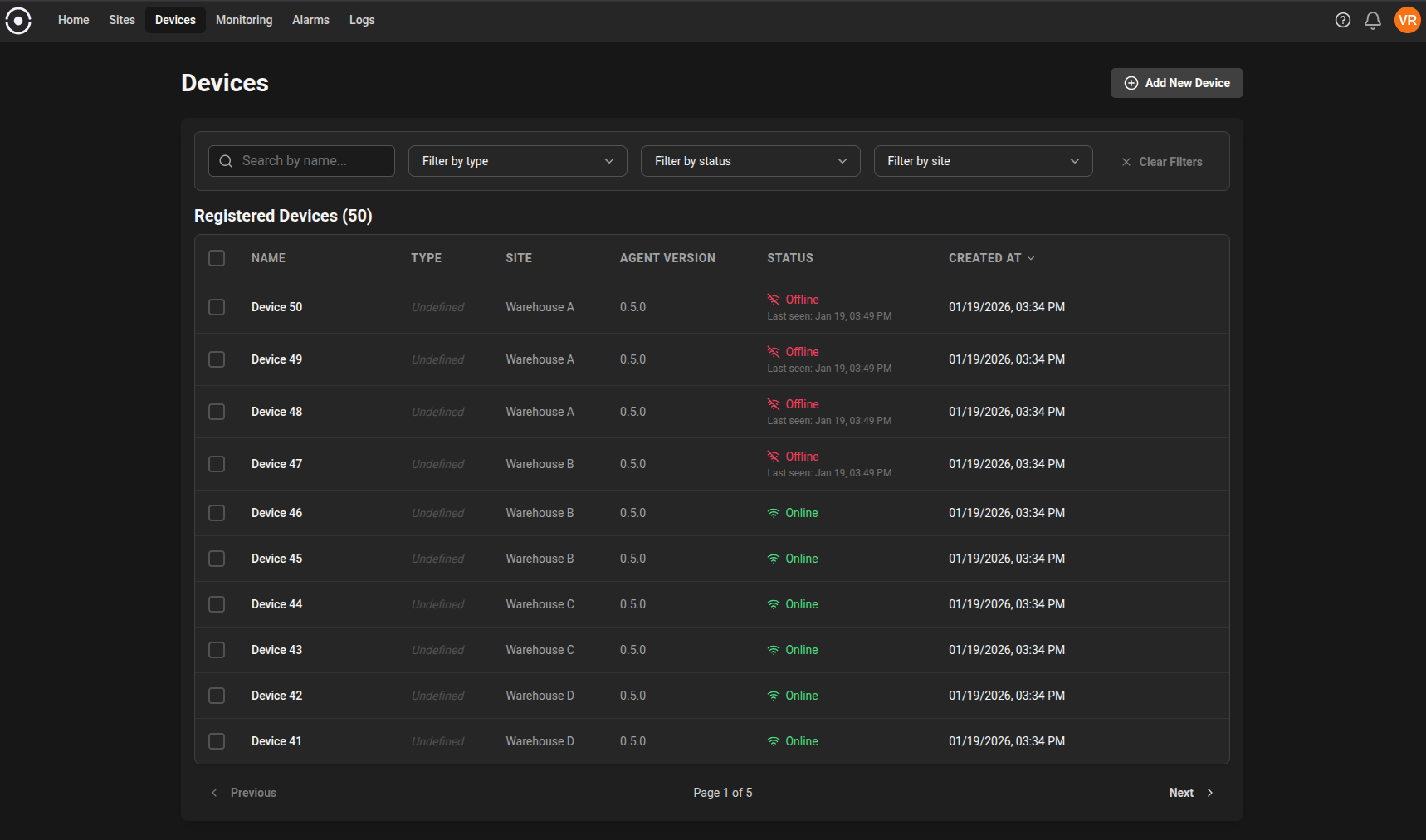This screenshot has width=1426, height=840.
Task: Click the magnifier icon in search box
Action: (x=226, y=161)
